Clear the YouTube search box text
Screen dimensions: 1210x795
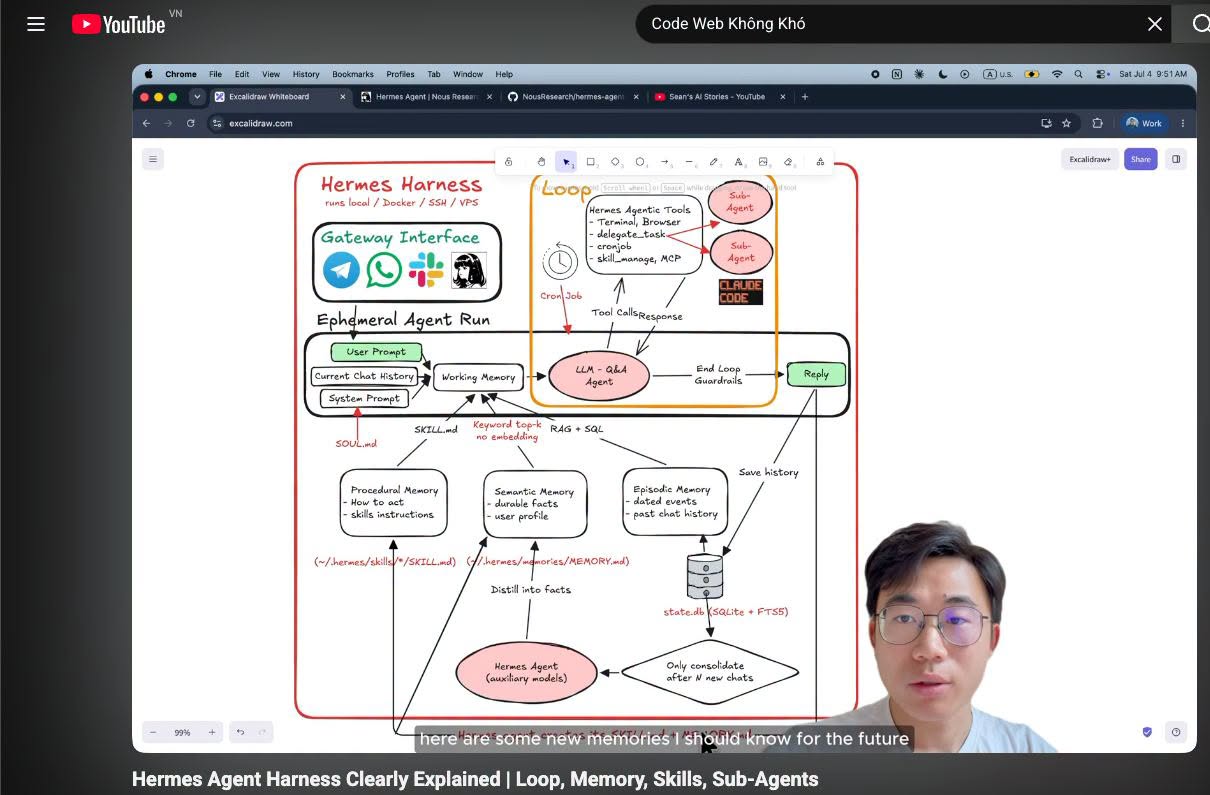pyautogui.click(x=1155, y=24)
